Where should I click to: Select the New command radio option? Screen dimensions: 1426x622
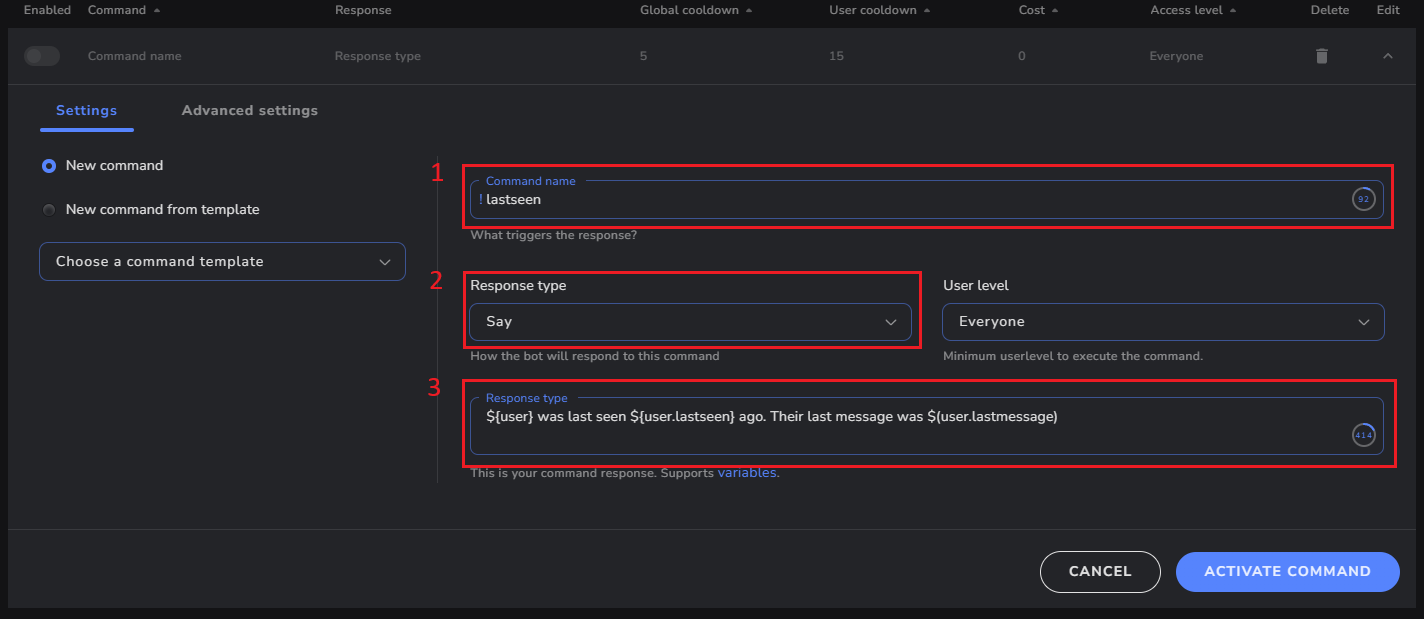49,166
